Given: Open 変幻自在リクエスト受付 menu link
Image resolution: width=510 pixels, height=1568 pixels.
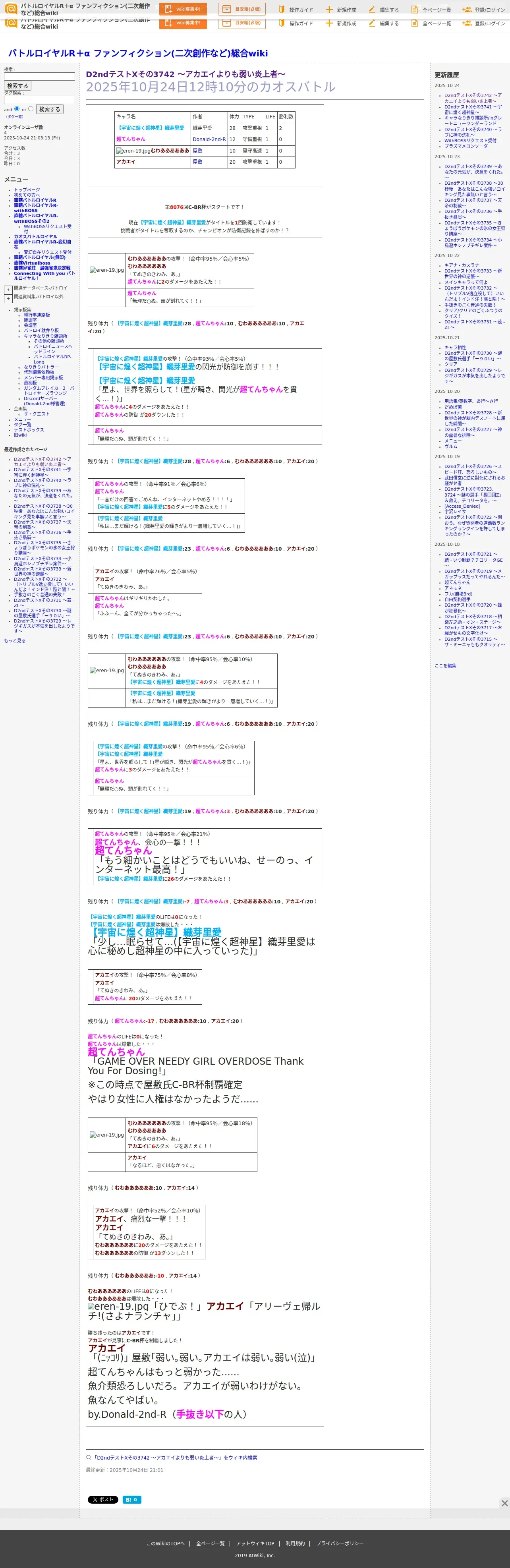Looking at the screenshot, I should tap(48, 252).
